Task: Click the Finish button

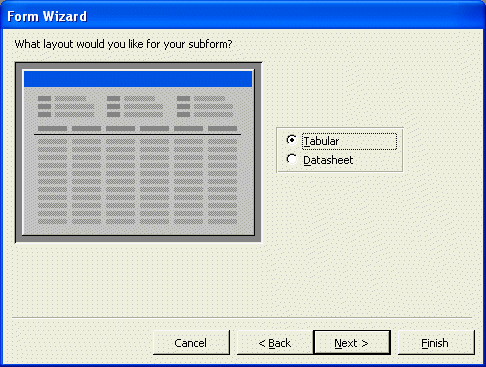Action: point(436,343)
